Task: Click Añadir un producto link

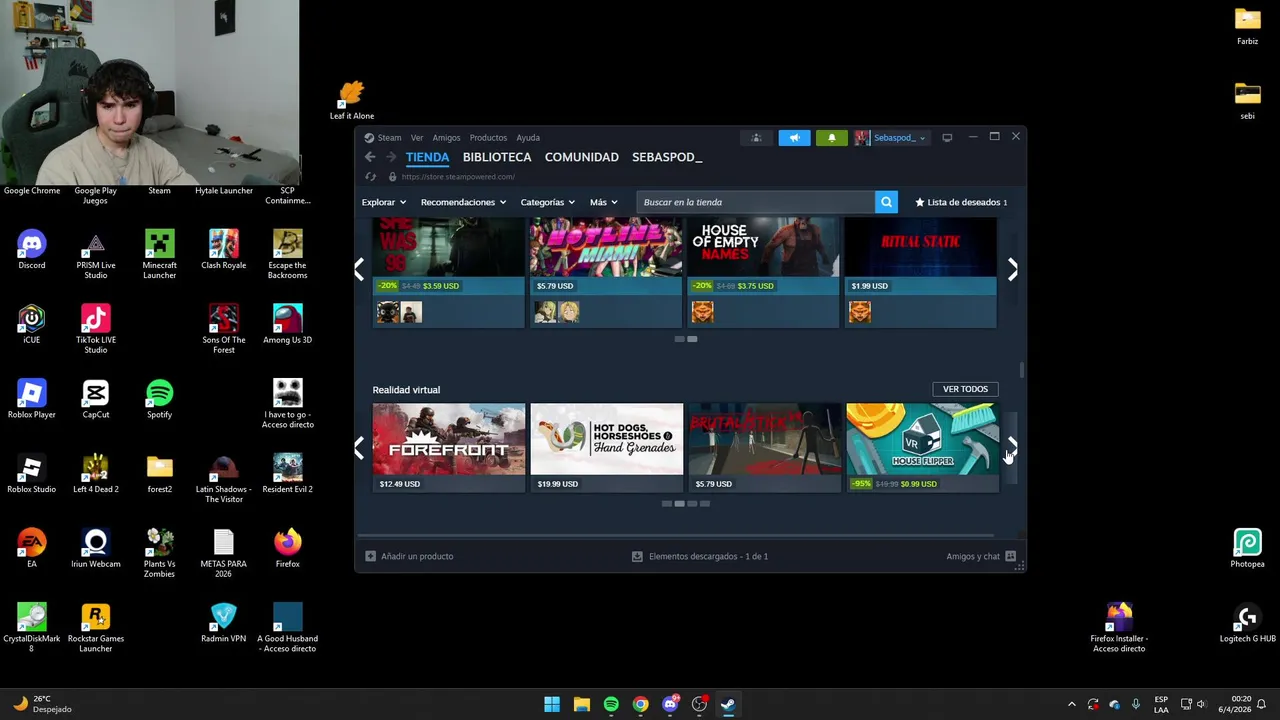Action: (417, 556)
